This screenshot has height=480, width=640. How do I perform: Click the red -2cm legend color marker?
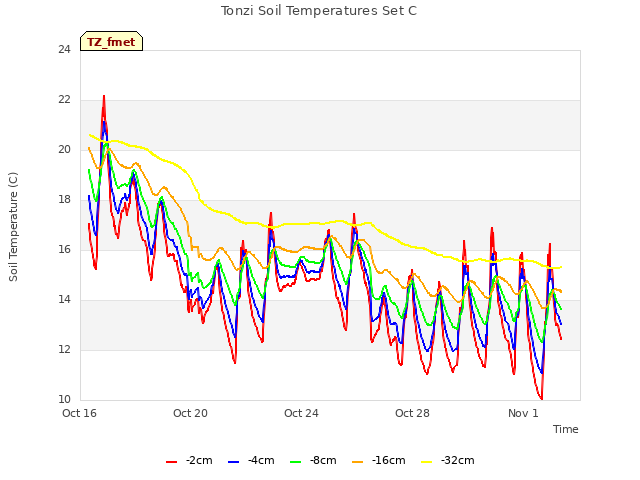coord(171,462)
